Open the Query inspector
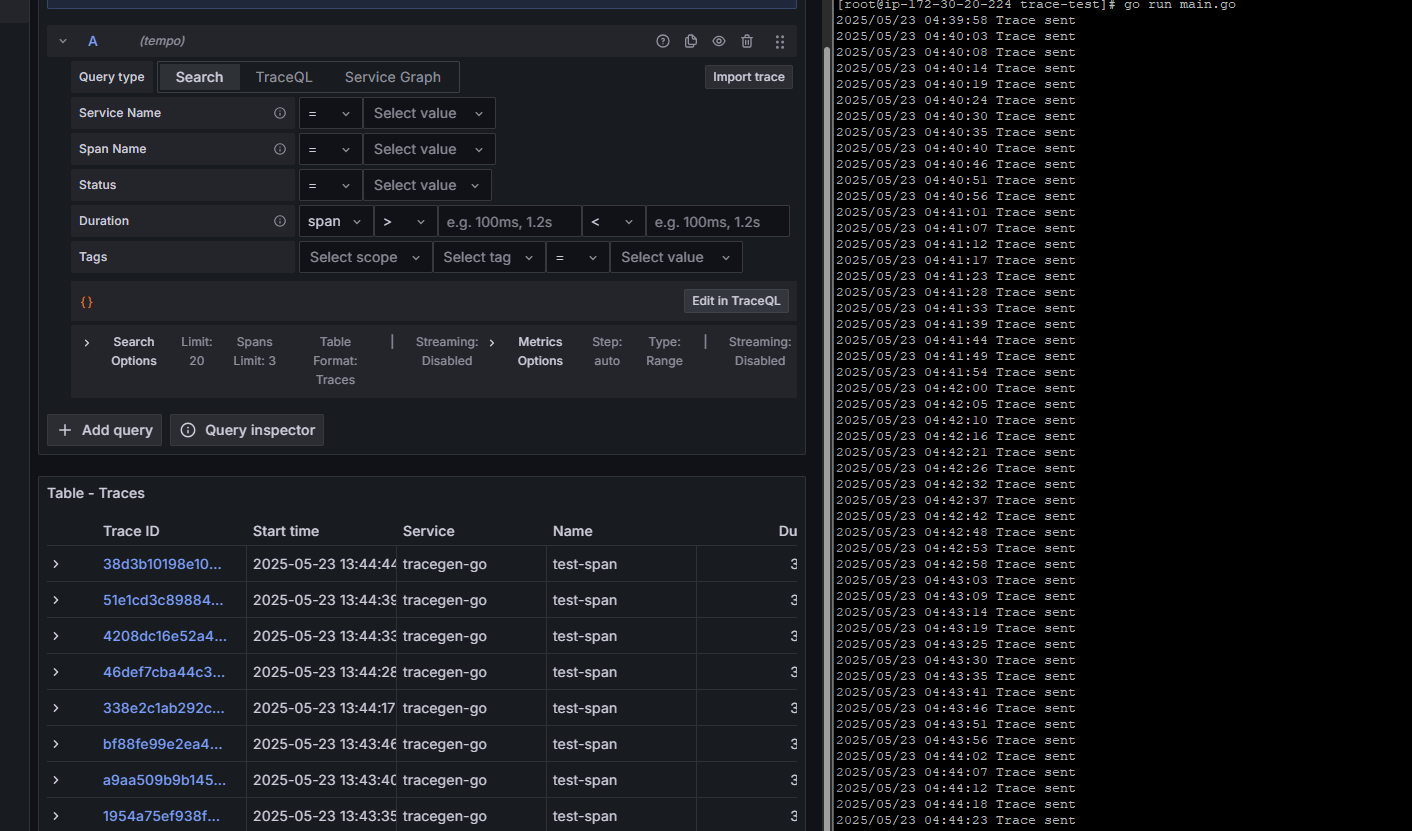1412x831 pixels. point(247,430)
